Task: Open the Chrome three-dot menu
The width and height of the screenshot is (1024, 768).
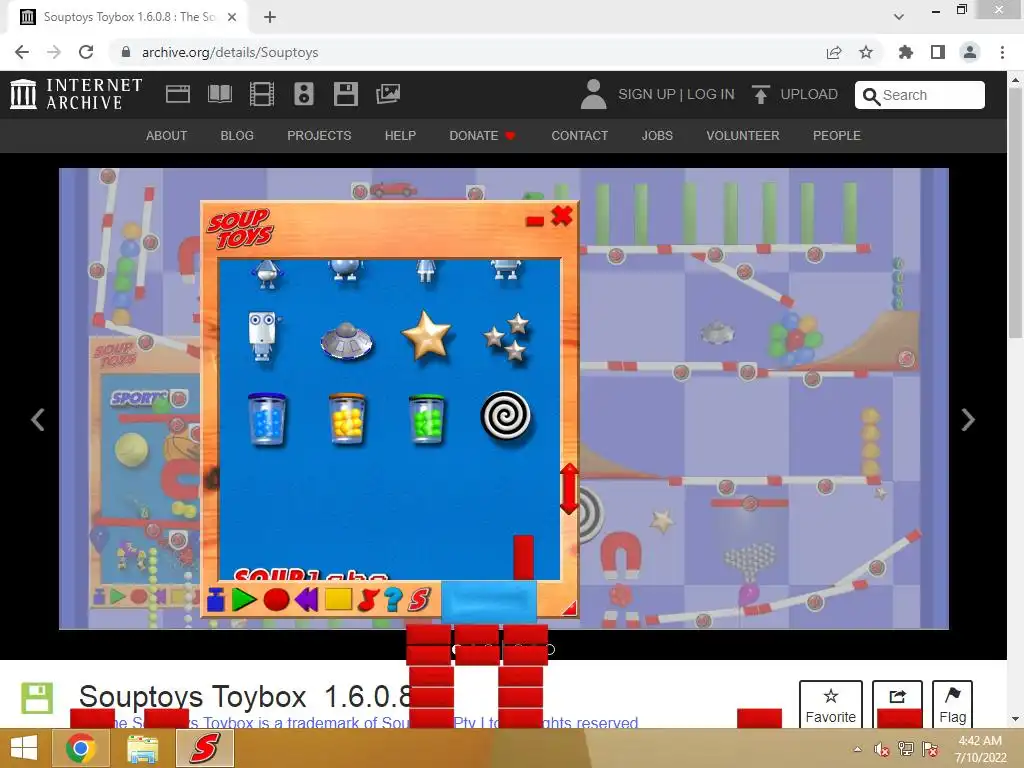Action: (1002, 52)
